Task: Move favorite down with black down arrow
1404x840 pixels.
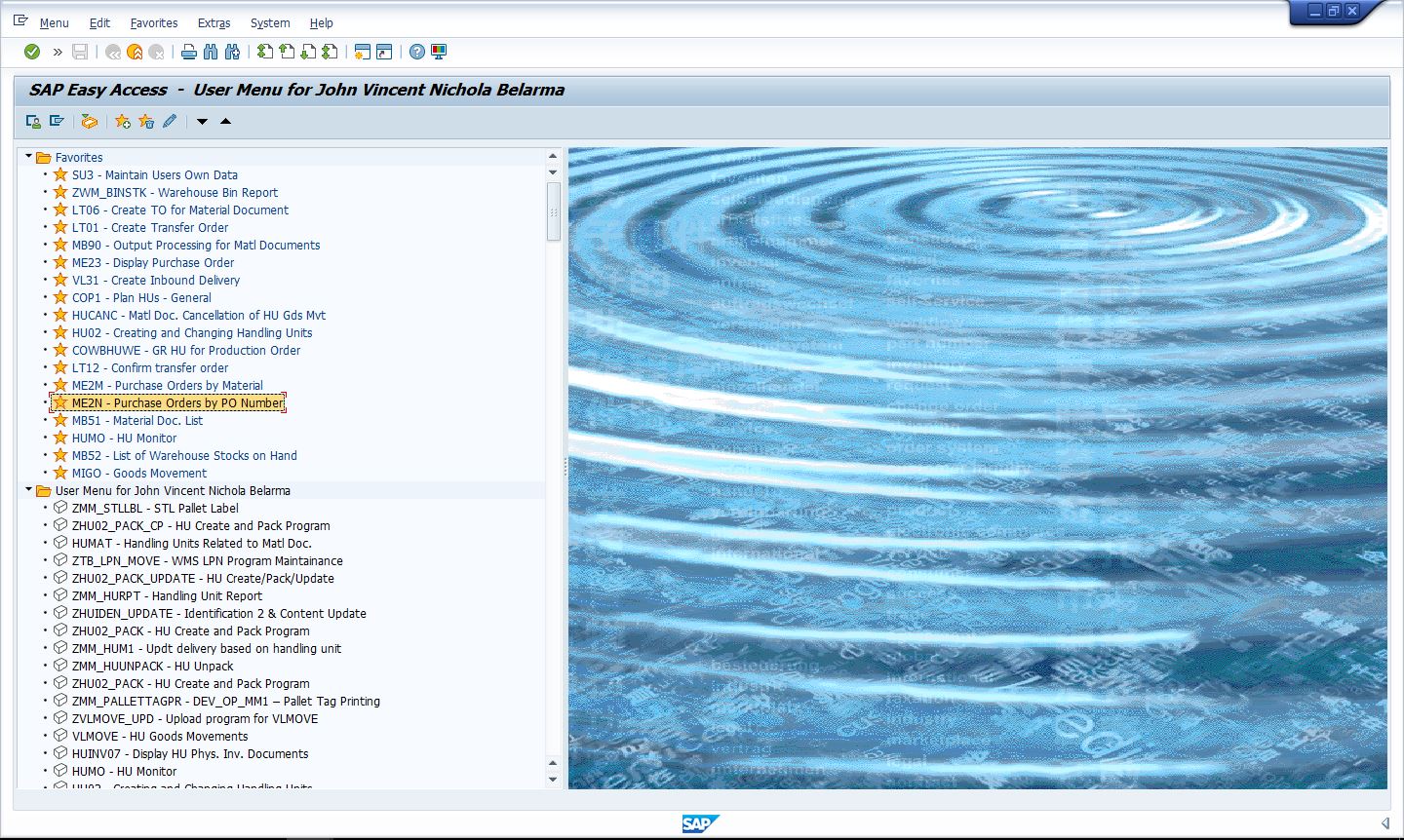Action: (x=203, y=122)
